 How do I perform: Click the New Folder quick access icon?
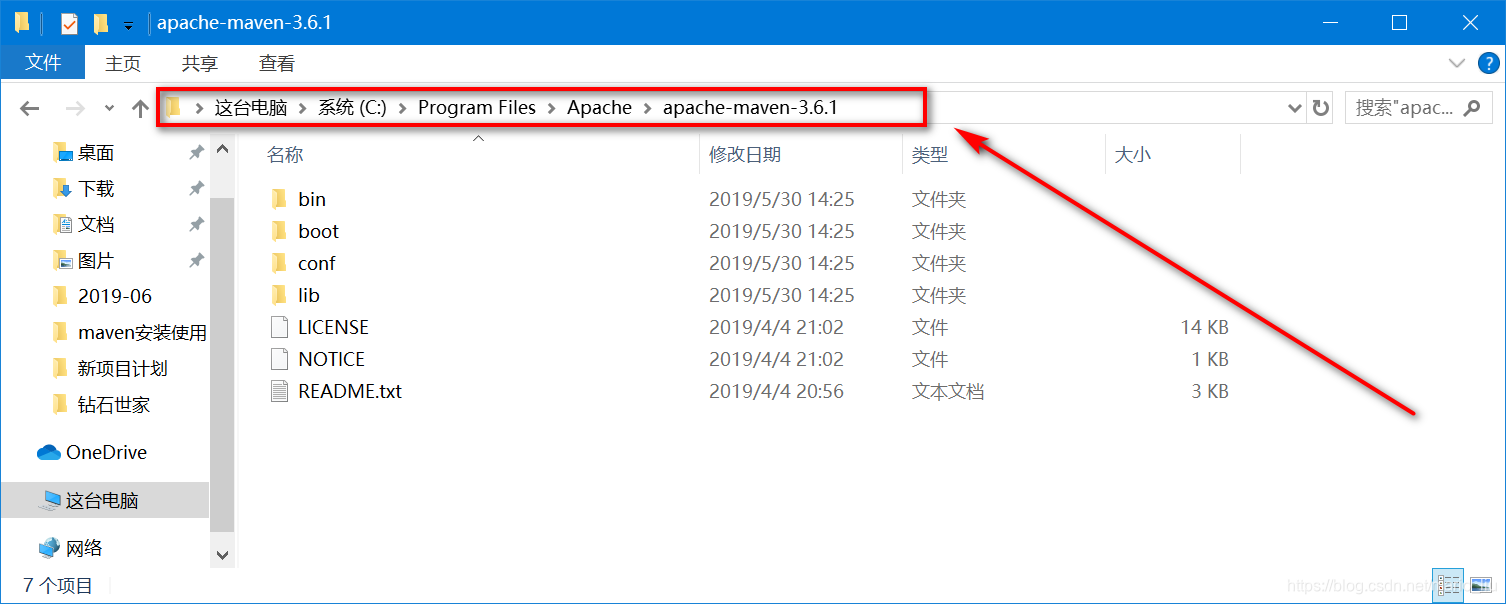coord(100,23)
